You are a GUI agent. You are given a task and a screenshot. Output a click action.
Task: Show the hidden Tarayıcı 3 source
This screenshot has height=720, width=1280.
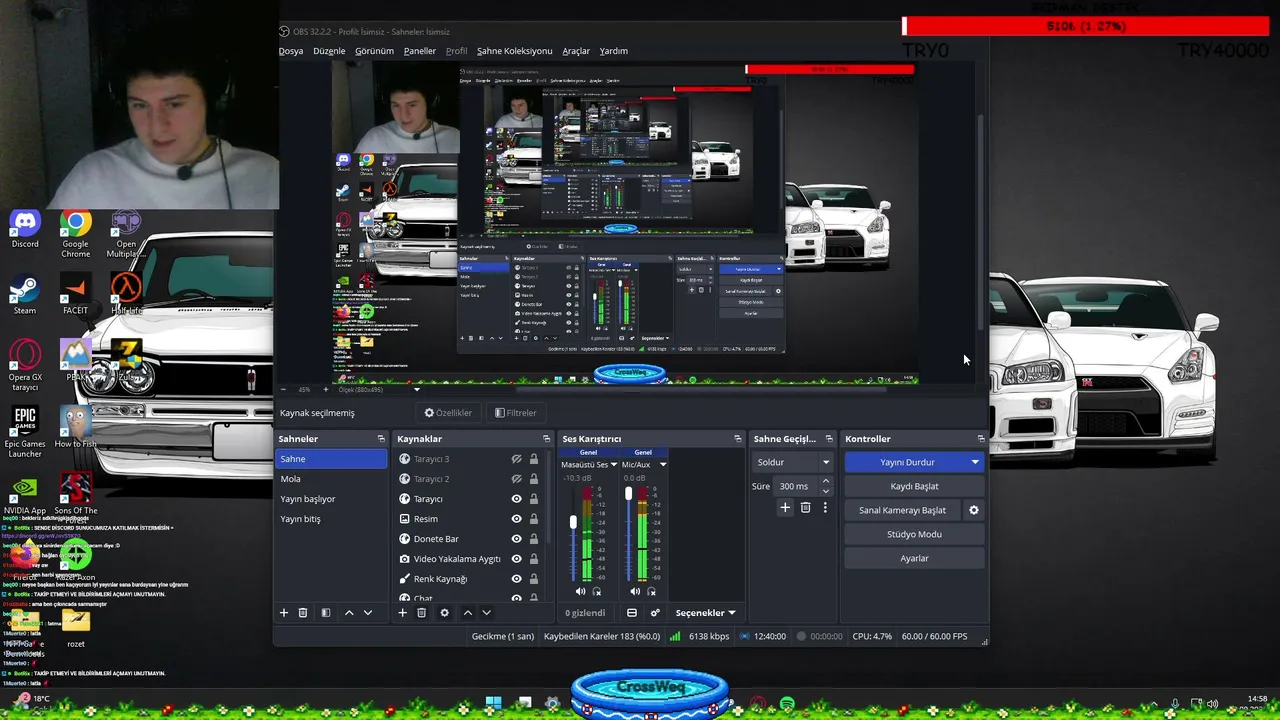click(x=517, y=459)
